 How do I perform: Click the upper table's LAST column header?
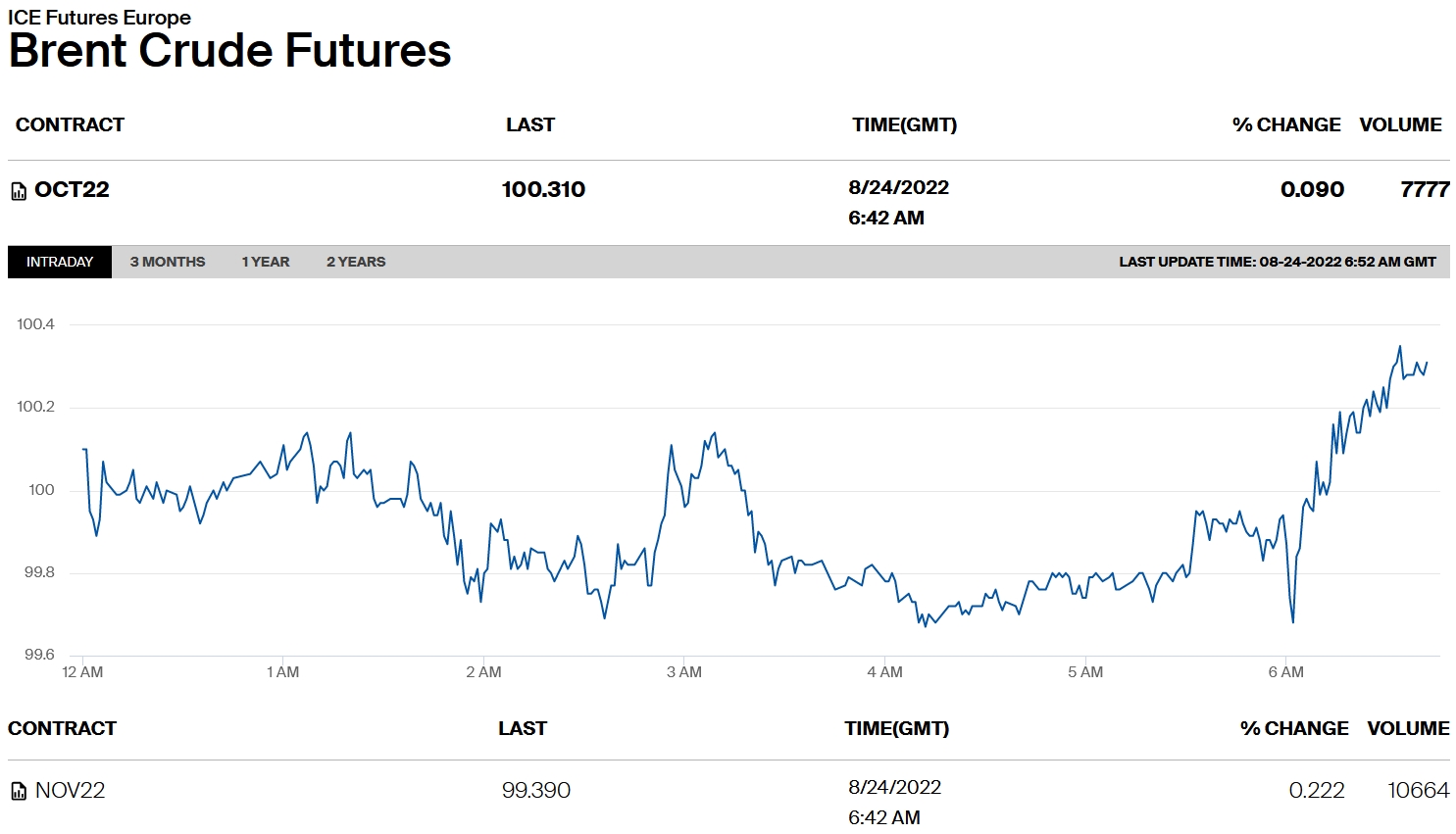pos(530,124)
